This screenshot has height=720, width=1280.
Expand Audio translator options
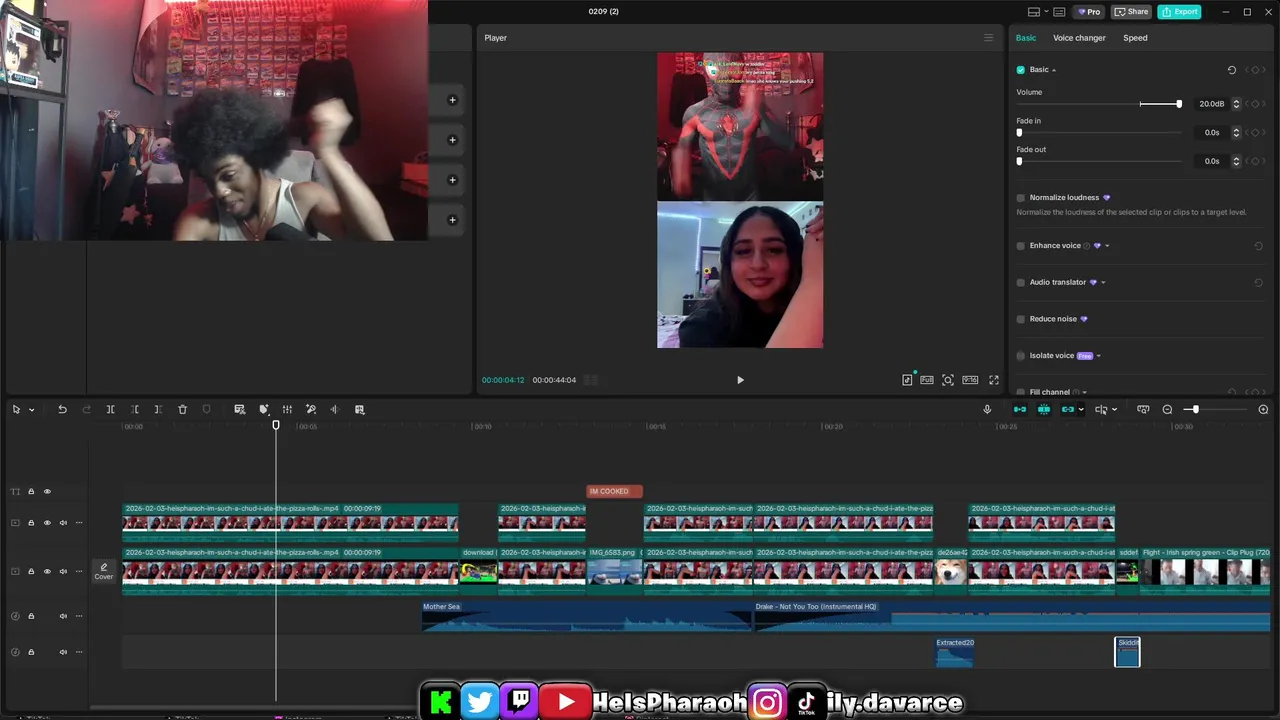pos(1103,283)
